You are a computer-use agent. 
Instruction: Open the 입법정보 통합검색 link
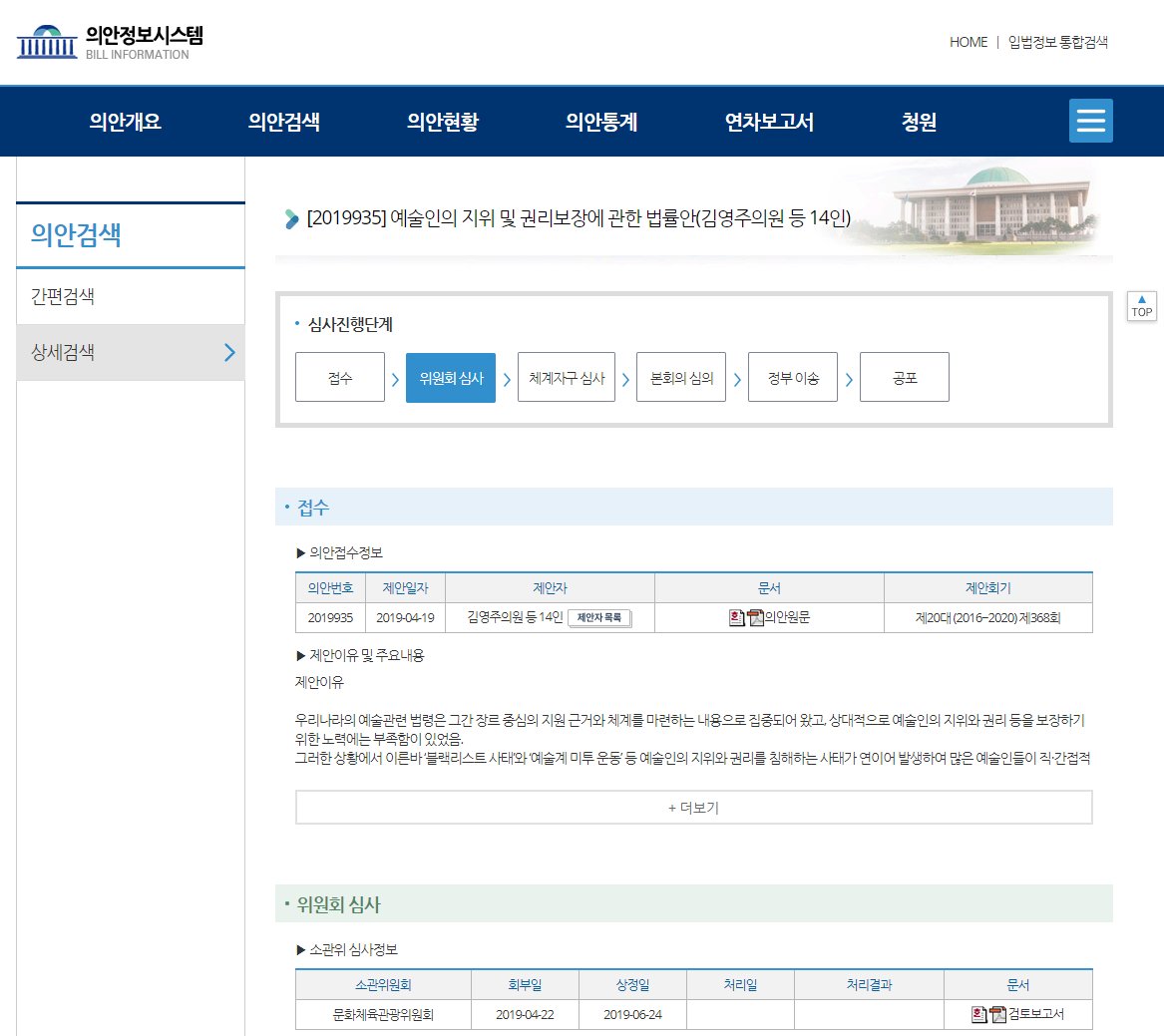1058,42
